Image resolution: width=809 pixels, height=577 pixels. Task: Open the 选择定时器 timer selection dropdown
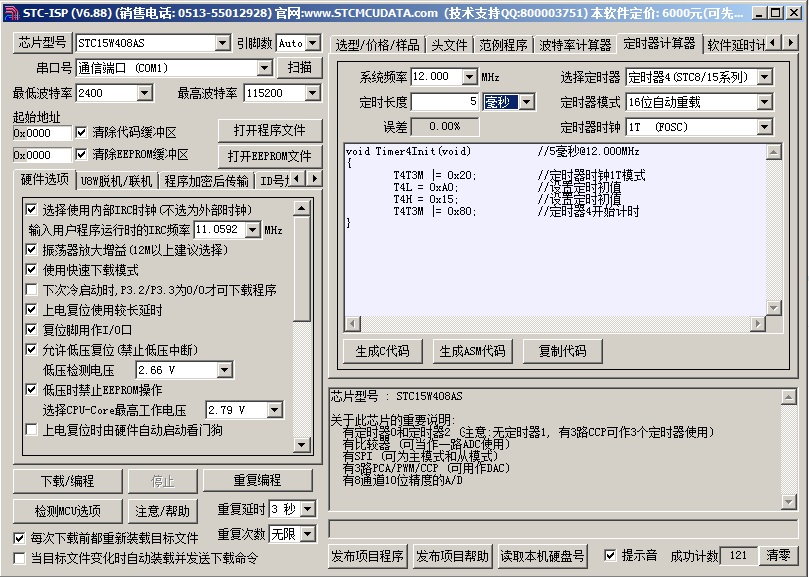pos(765,77)
